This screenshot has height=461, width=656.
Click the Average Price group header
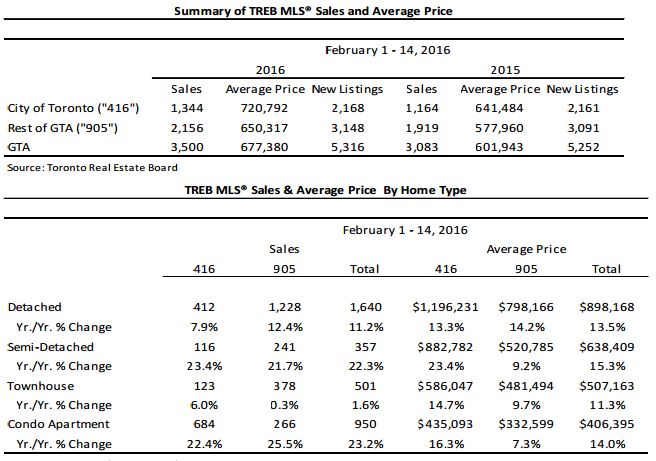pyautogui.click(x=526, y=249)
